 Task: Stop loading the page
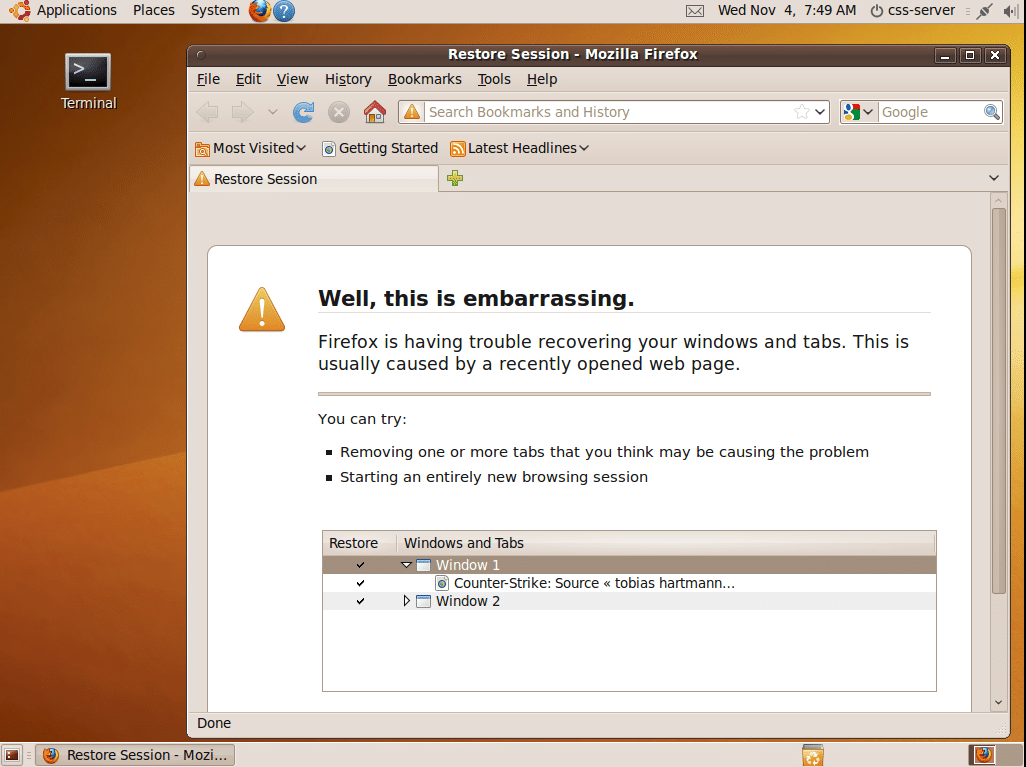pyautogui.click(x=338, y=112)
